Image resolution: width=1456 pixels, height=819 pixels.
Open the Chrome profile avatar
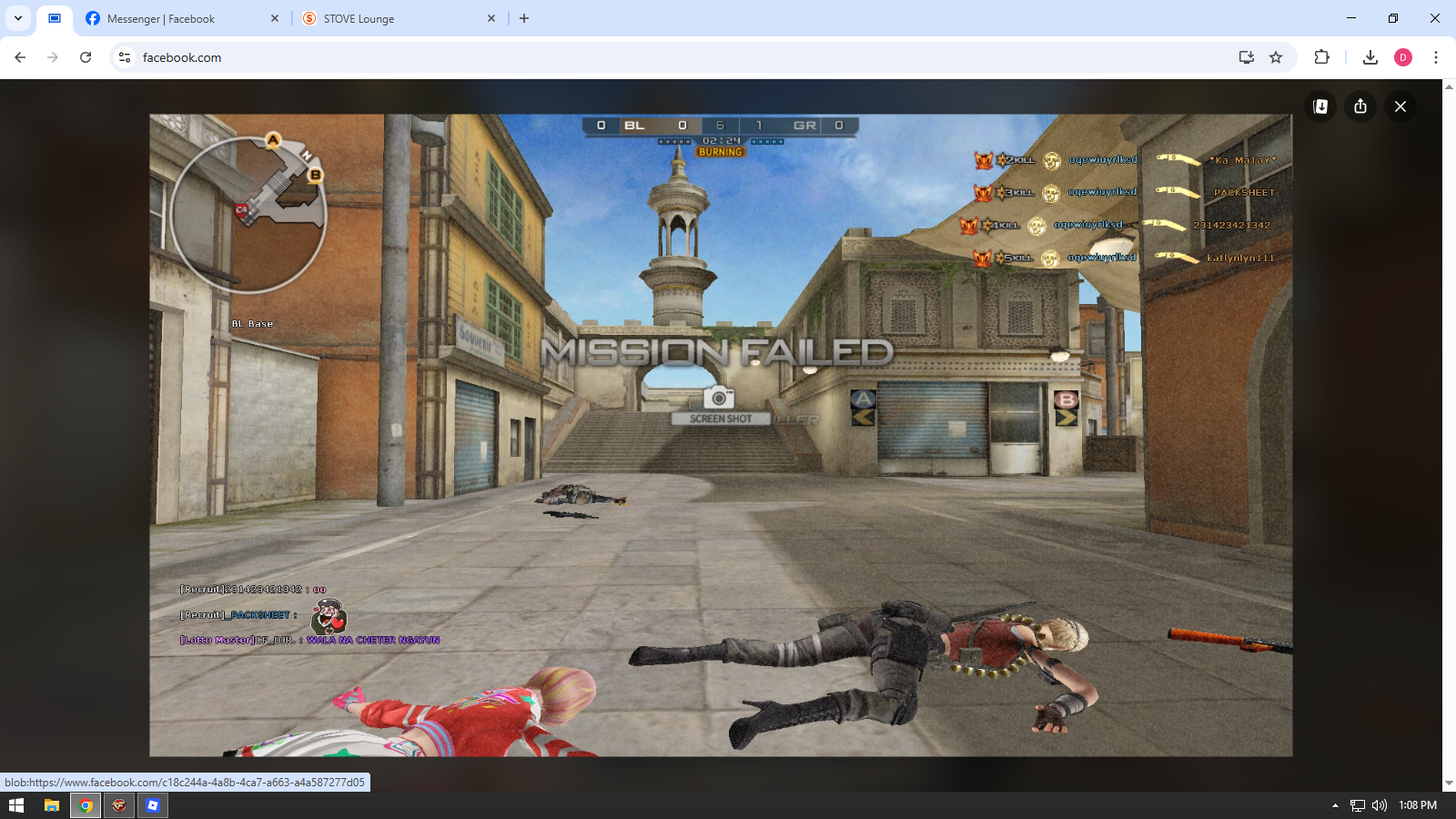(1403, 57)
